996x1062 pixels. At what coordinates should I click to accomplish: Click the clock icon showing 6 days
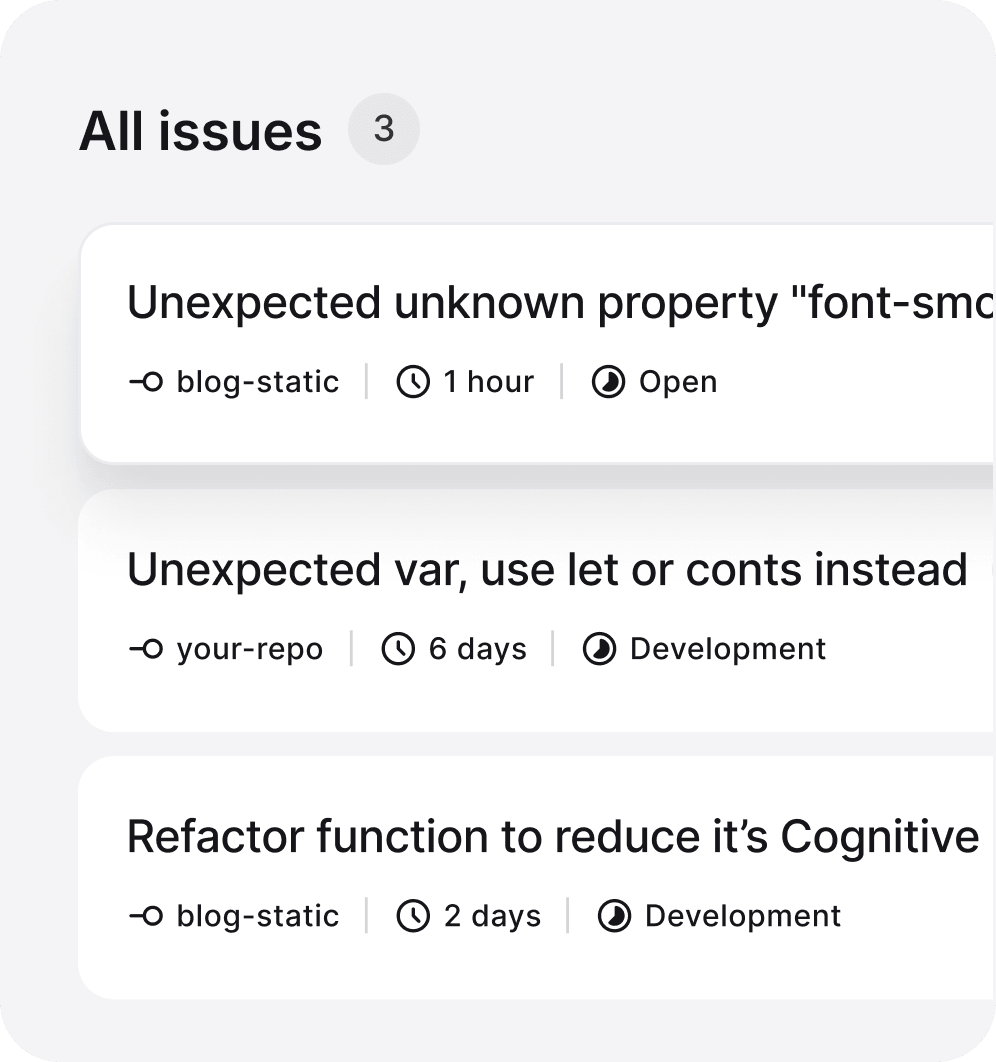coord(399,649)
